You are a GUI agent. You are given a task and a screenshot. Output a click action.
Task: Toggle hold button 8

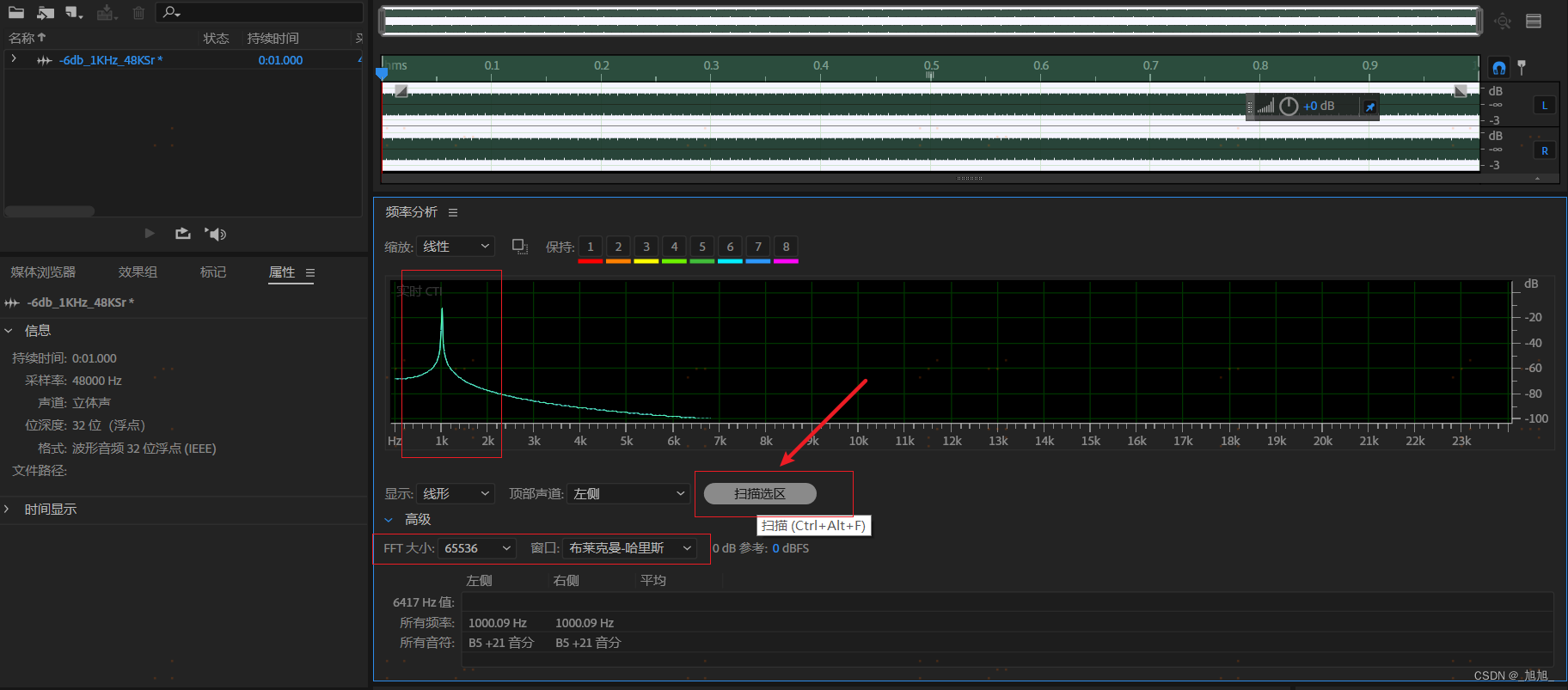click(x=786, y=247)
